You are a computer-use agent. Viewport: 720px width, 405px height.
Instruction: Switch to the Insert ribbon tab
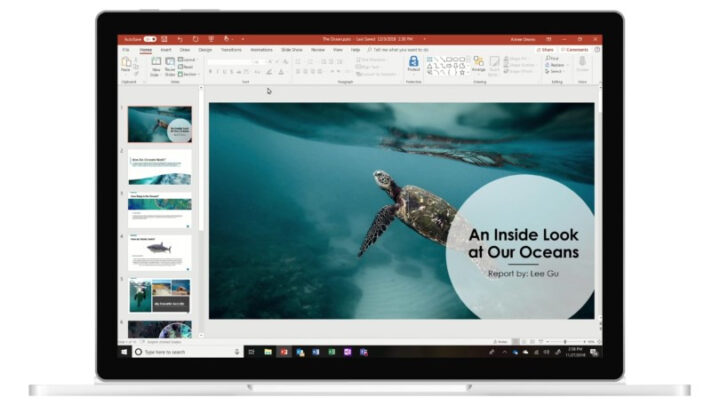166,50
